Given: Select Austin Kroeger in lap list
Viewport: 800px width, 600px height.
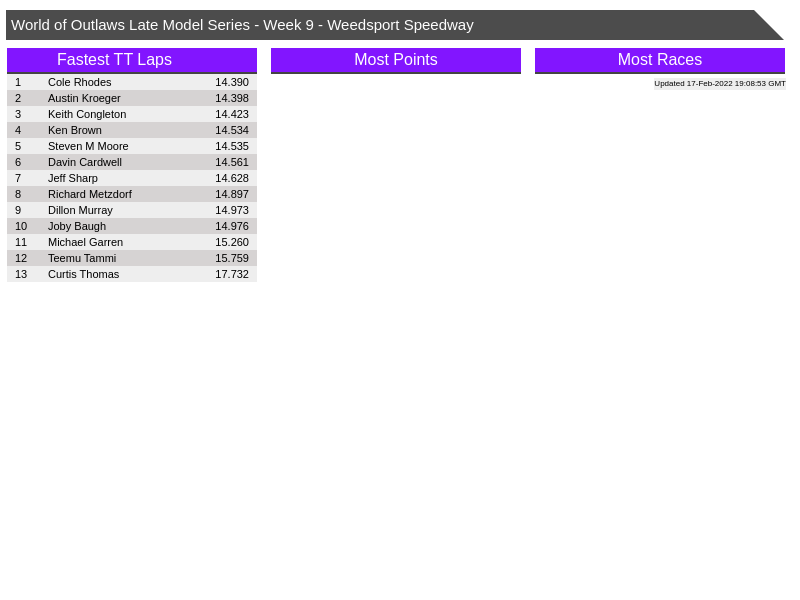Looking at the screenshot, I should [84, 98].
